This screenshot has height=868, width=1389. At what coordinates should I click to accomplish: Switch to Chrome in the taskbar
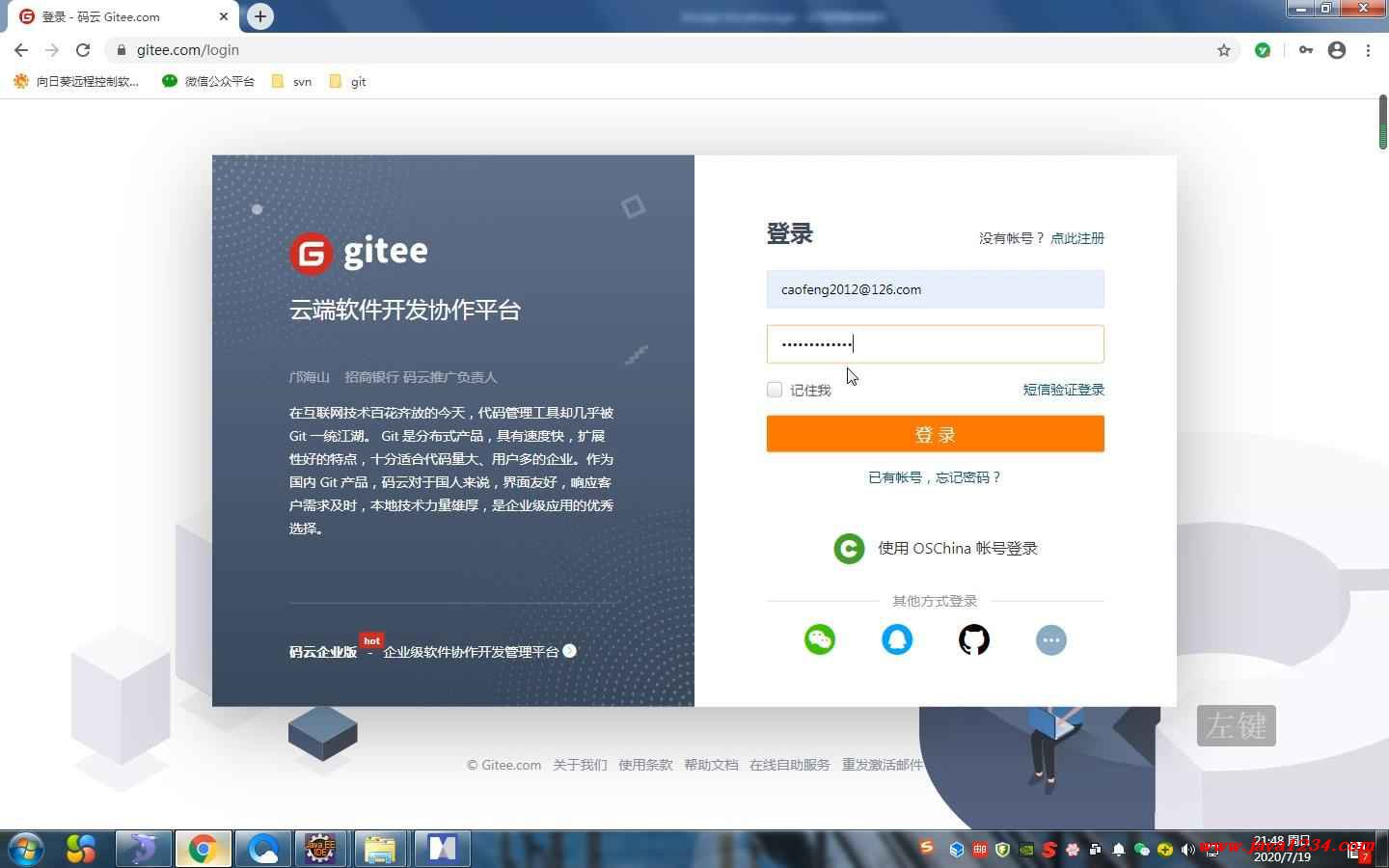click(x=203, y=849)
